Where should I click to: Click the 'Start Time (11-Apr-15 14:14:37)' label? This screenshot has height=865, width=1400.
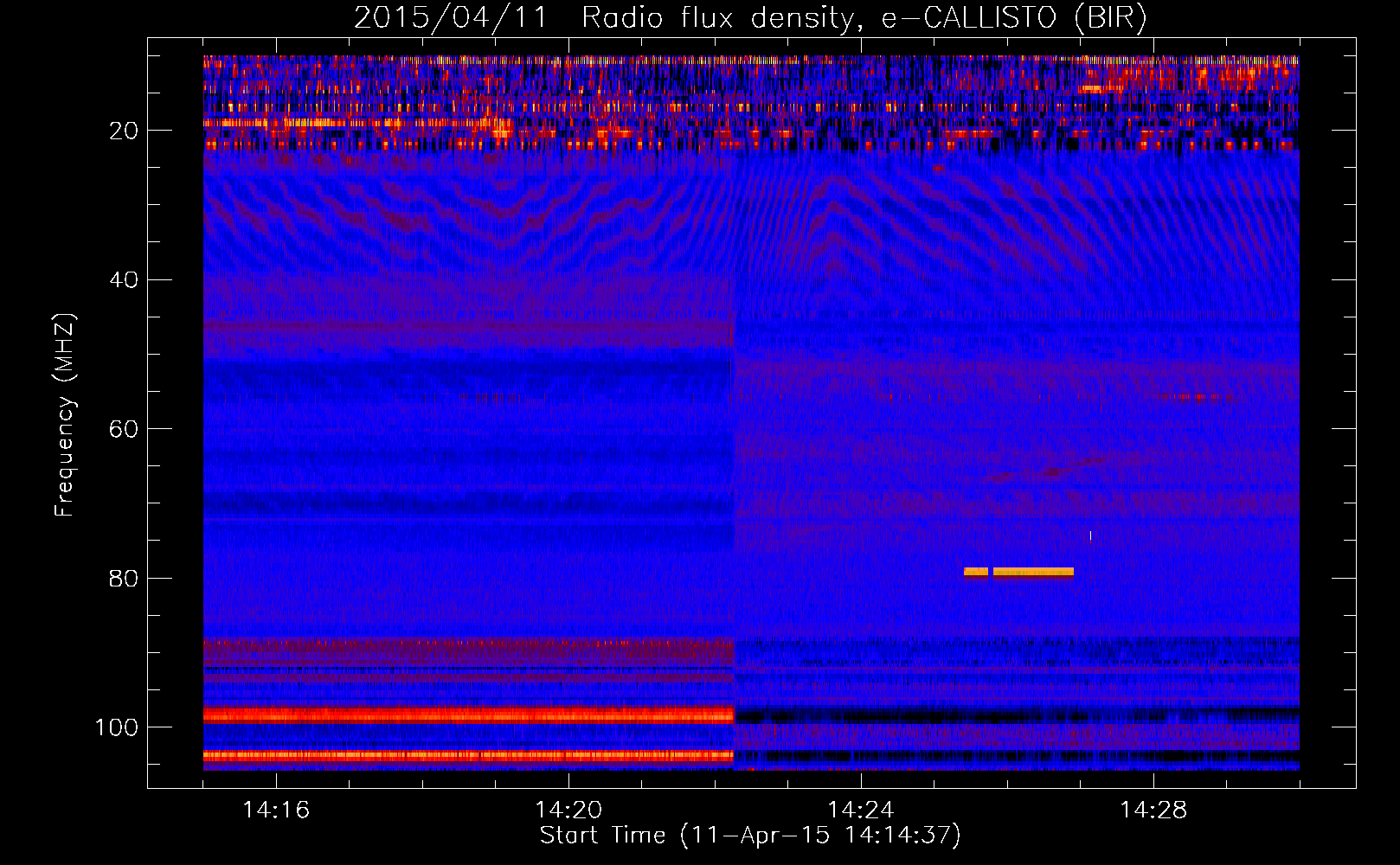pyautogui.click(x=750, y=836)
